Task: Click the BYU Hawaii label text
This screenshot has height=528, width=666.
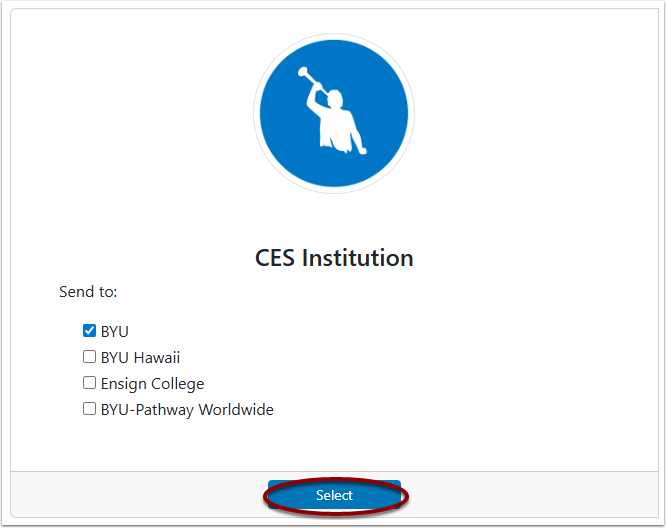Action: [x=140, y=358]
